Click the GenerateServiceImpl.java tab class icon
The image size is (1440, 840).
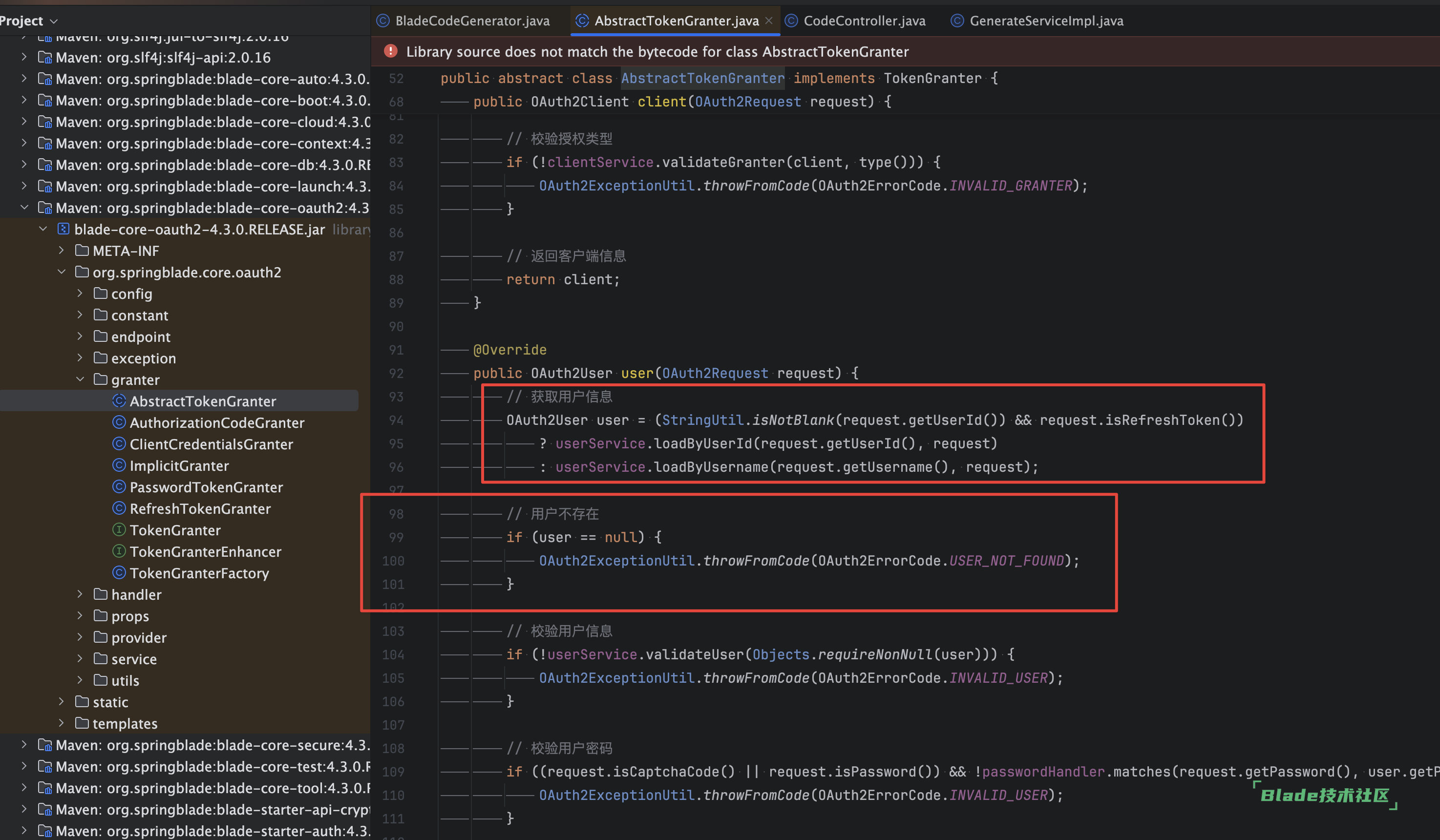(957, 21)
